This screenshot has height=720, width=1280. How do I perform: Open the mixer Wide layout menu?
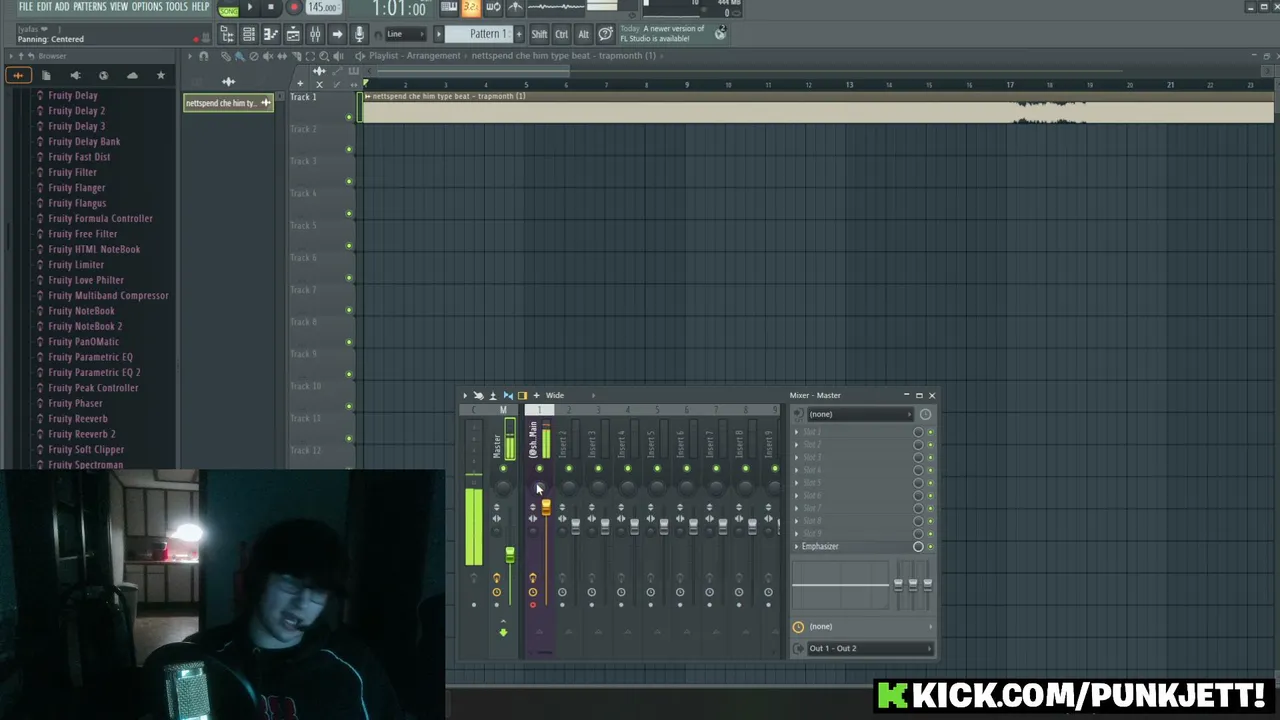pyautogui.click(x=555, y=395)
